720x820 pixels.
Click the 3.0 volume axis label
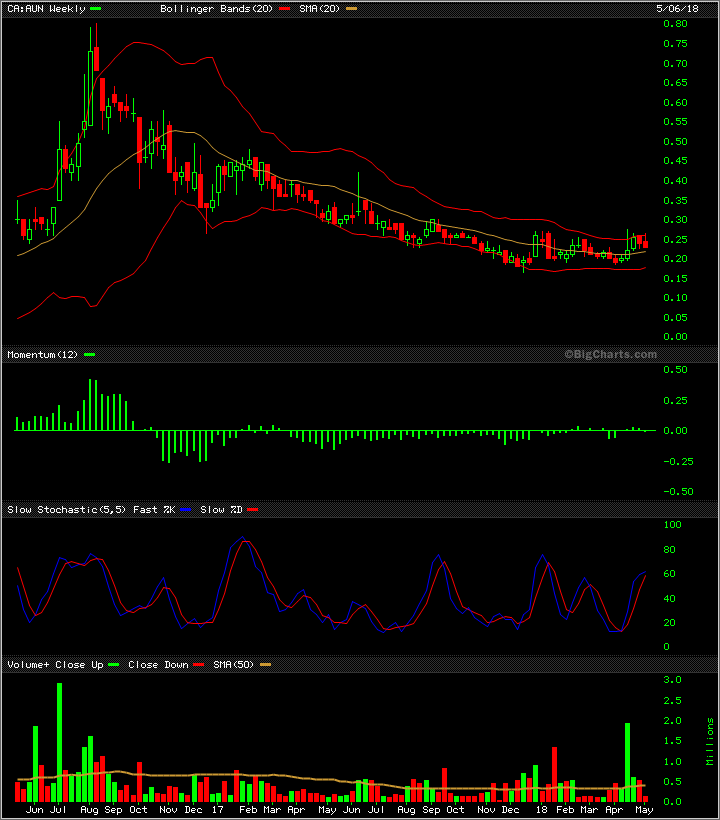click(672, 680)
